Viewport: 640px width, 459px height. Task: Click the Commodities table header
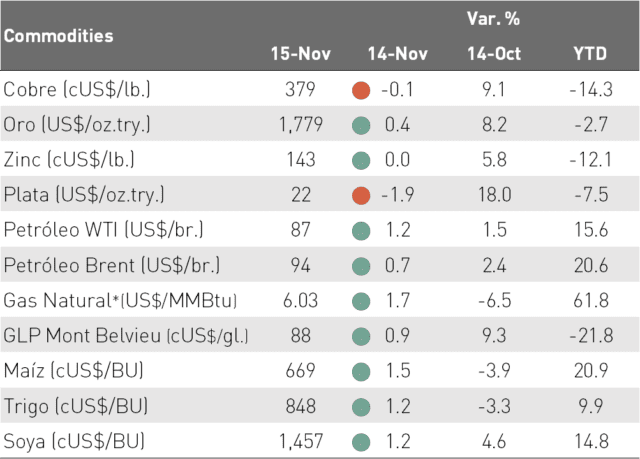click(x=58, y=36)
